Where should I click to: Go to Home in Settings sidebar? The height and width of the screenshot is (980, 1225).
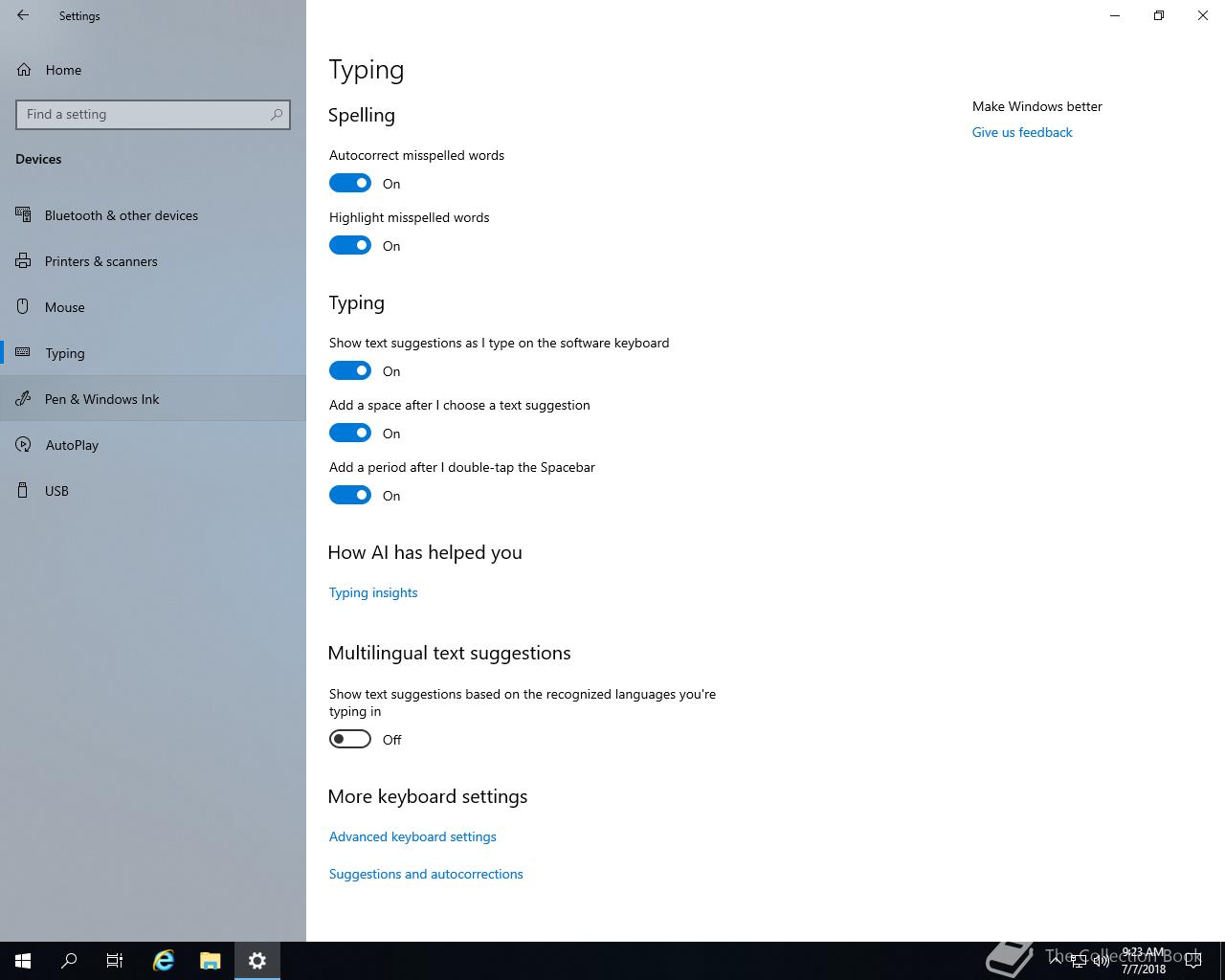point(153,70)
